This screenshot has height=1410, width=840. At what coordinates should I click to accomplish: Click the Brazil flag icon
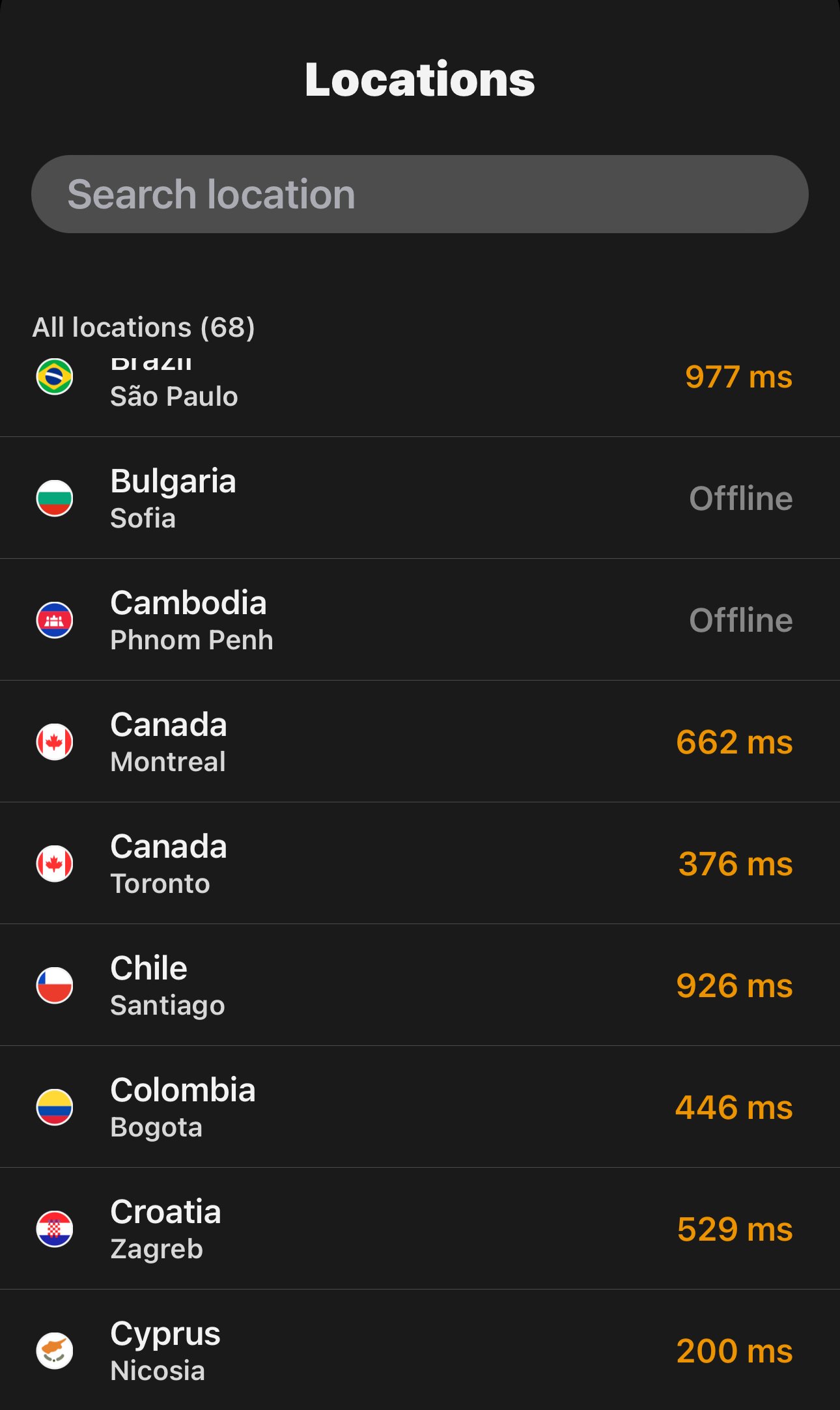click(x=55, y=376)
